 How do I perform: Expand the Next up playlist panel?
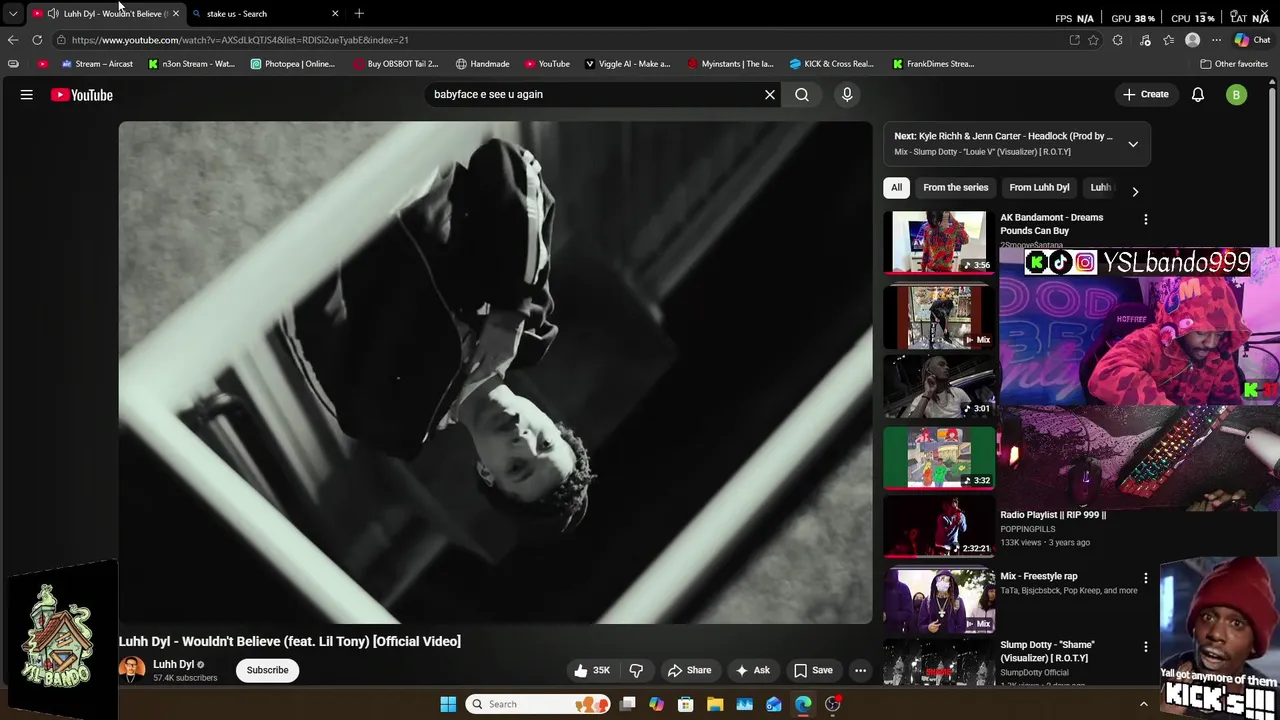pyautogui.click(x=1133, y=144)
